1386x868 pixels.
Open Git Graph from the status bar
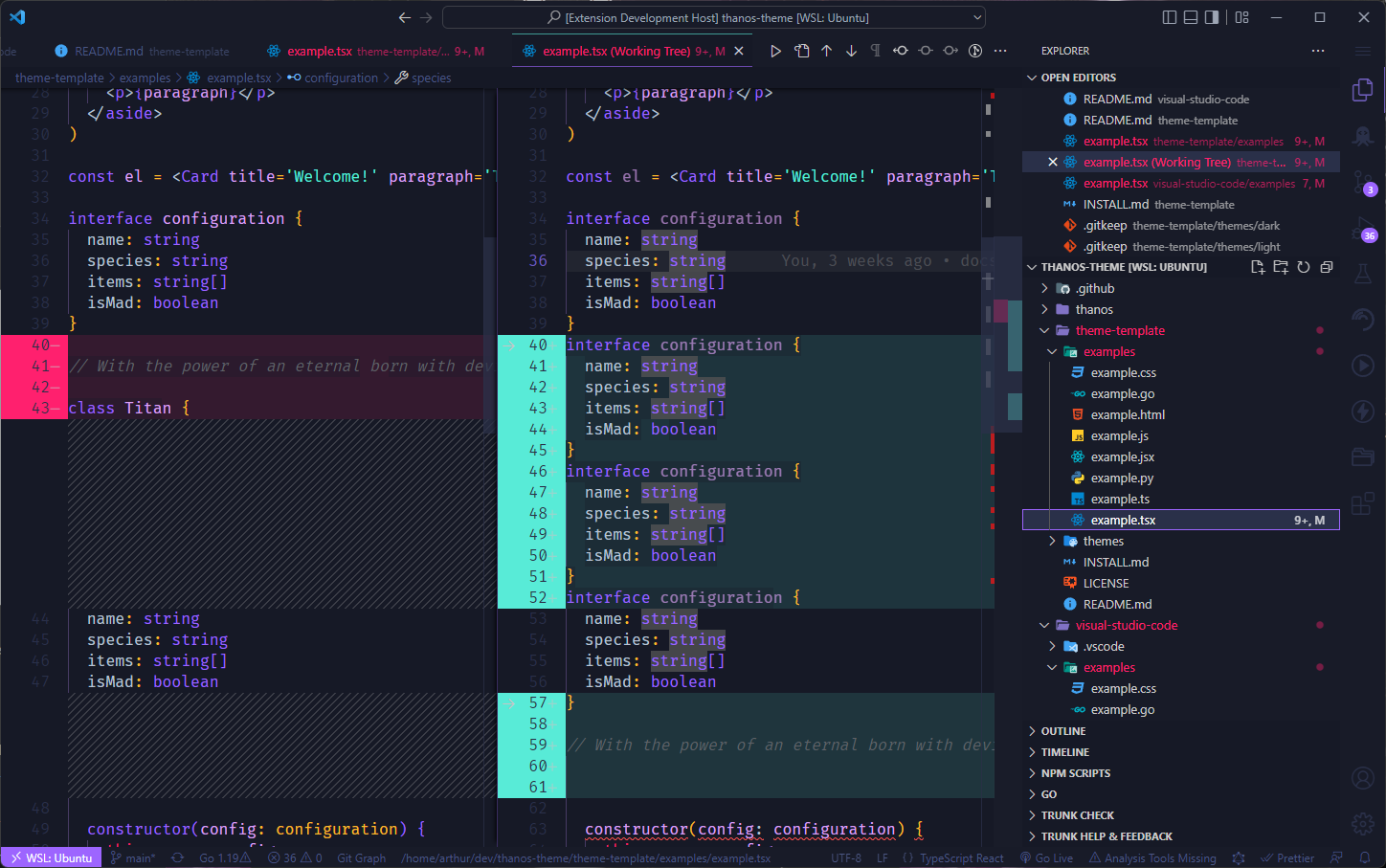pos(361,857)
